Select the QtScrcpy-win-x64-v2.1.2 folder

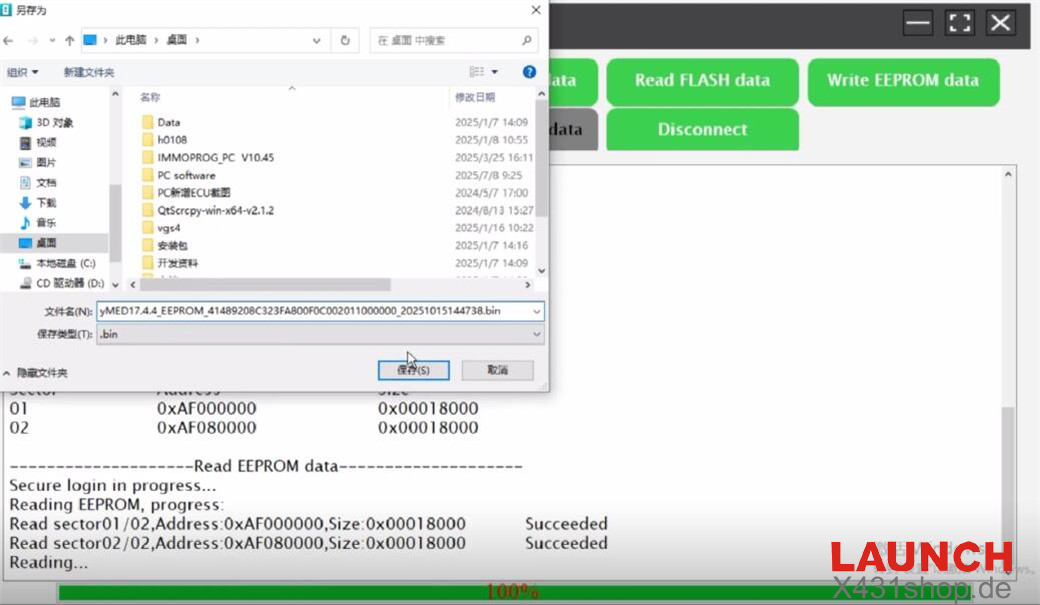pyautogui.click(x=215, y=210)
